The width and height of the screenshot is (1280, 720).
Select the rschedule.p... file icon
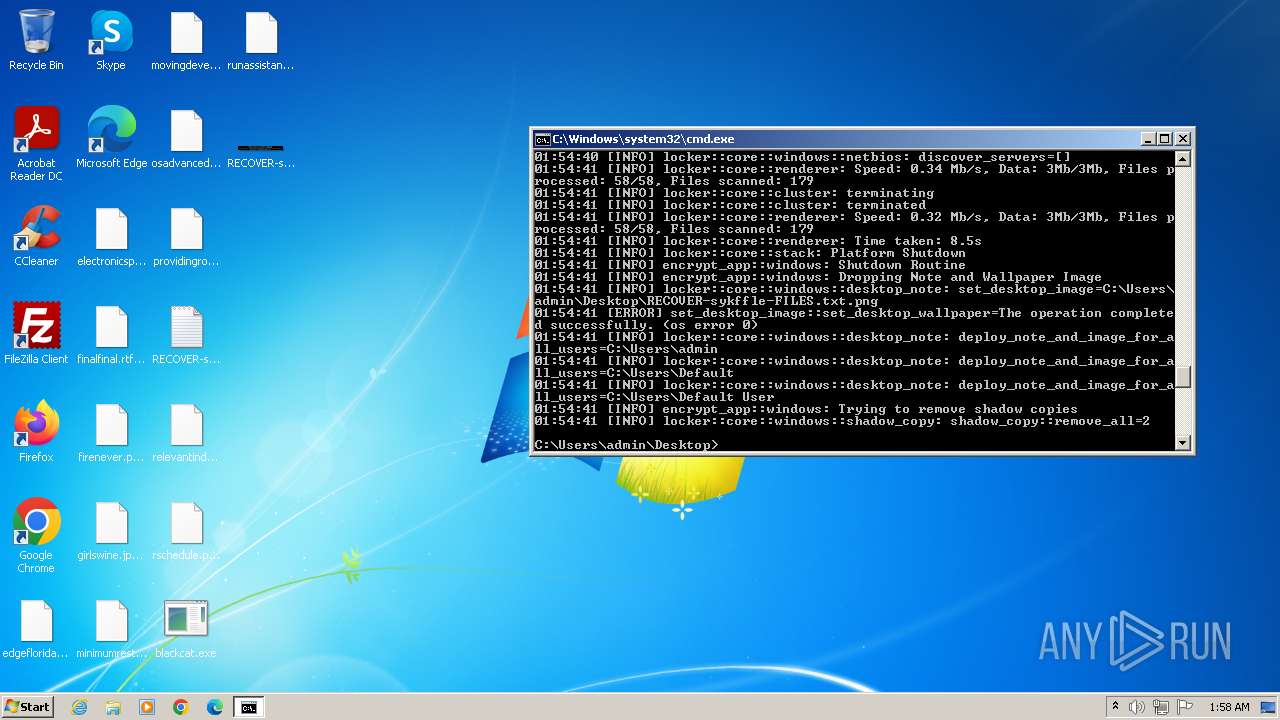click(186, 530)
